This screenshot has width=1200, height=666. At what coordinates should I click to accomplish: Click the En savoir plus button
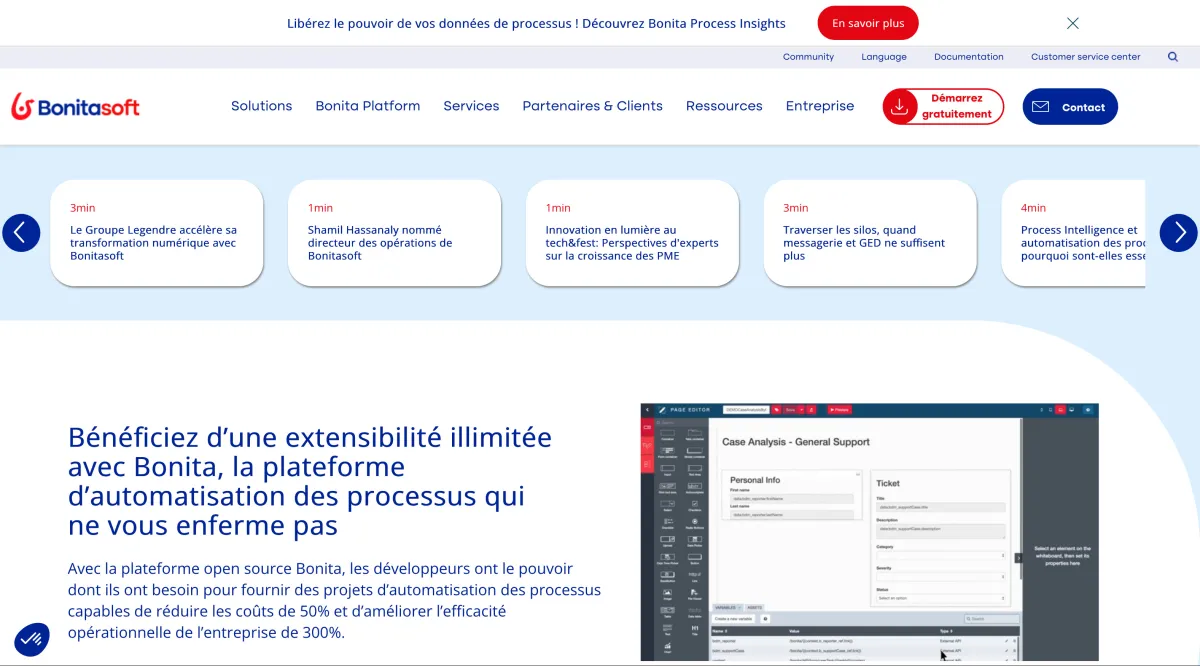[868, 23]
